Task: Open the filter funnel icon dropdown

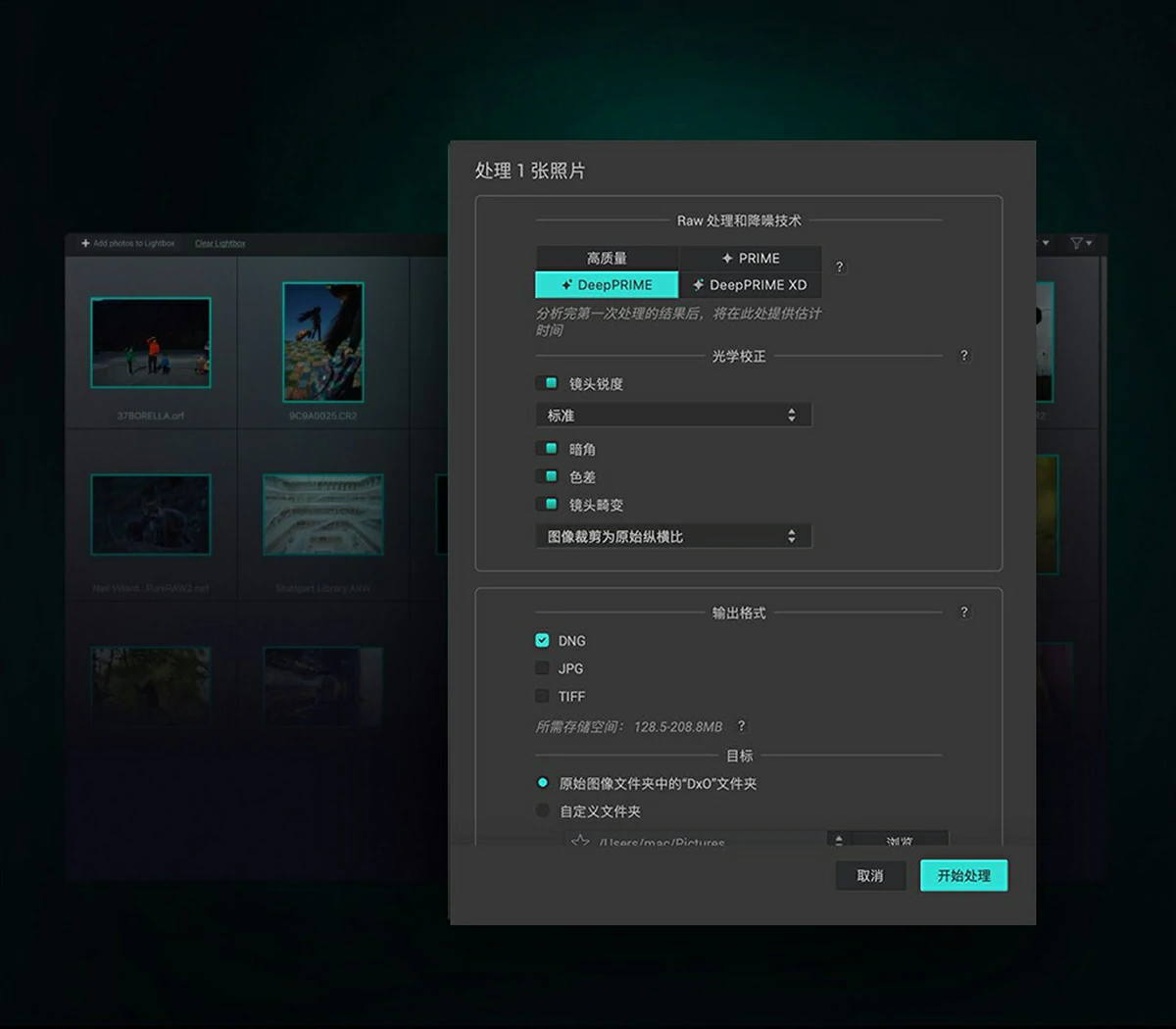Action: [x=1081, y=243]
